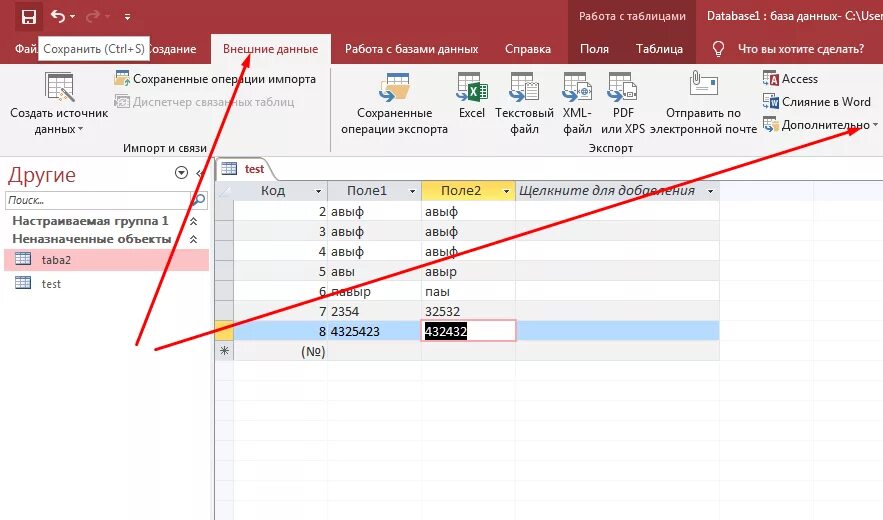The height and width of the screenshot is (520, 883).
Task: Open Customize Quick Access Toolbar dropdown
Action: 127,17
